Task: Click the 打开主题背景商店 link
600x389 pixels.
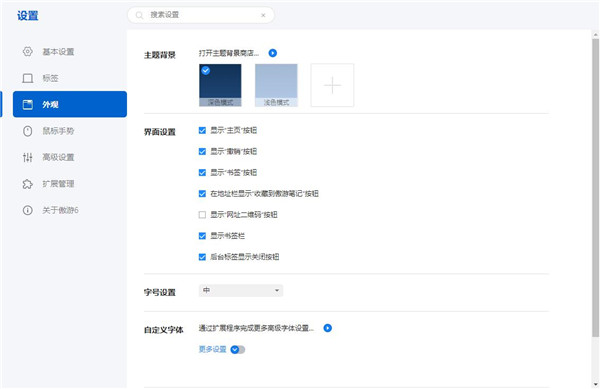Action: 229,53
